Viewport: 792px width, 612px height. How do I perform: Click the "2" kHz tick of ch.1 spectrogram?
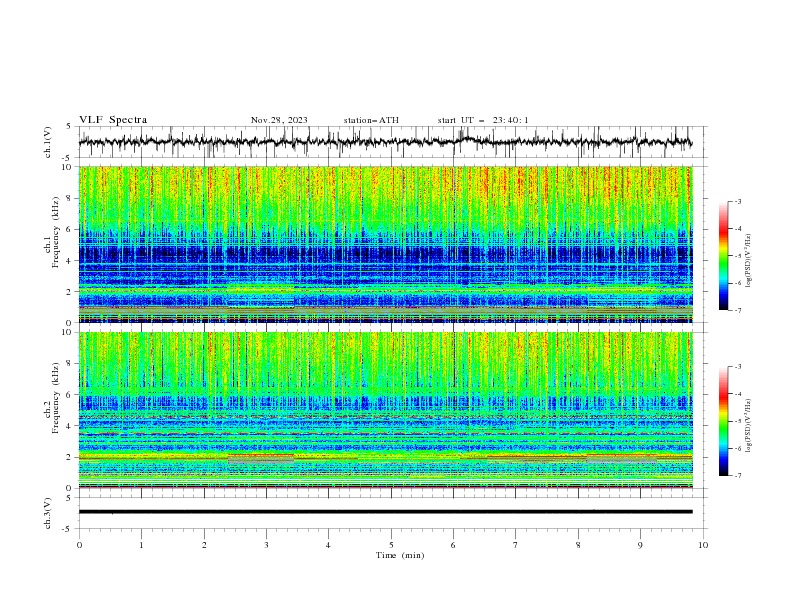pyautogui.click(x=70, y=292)
